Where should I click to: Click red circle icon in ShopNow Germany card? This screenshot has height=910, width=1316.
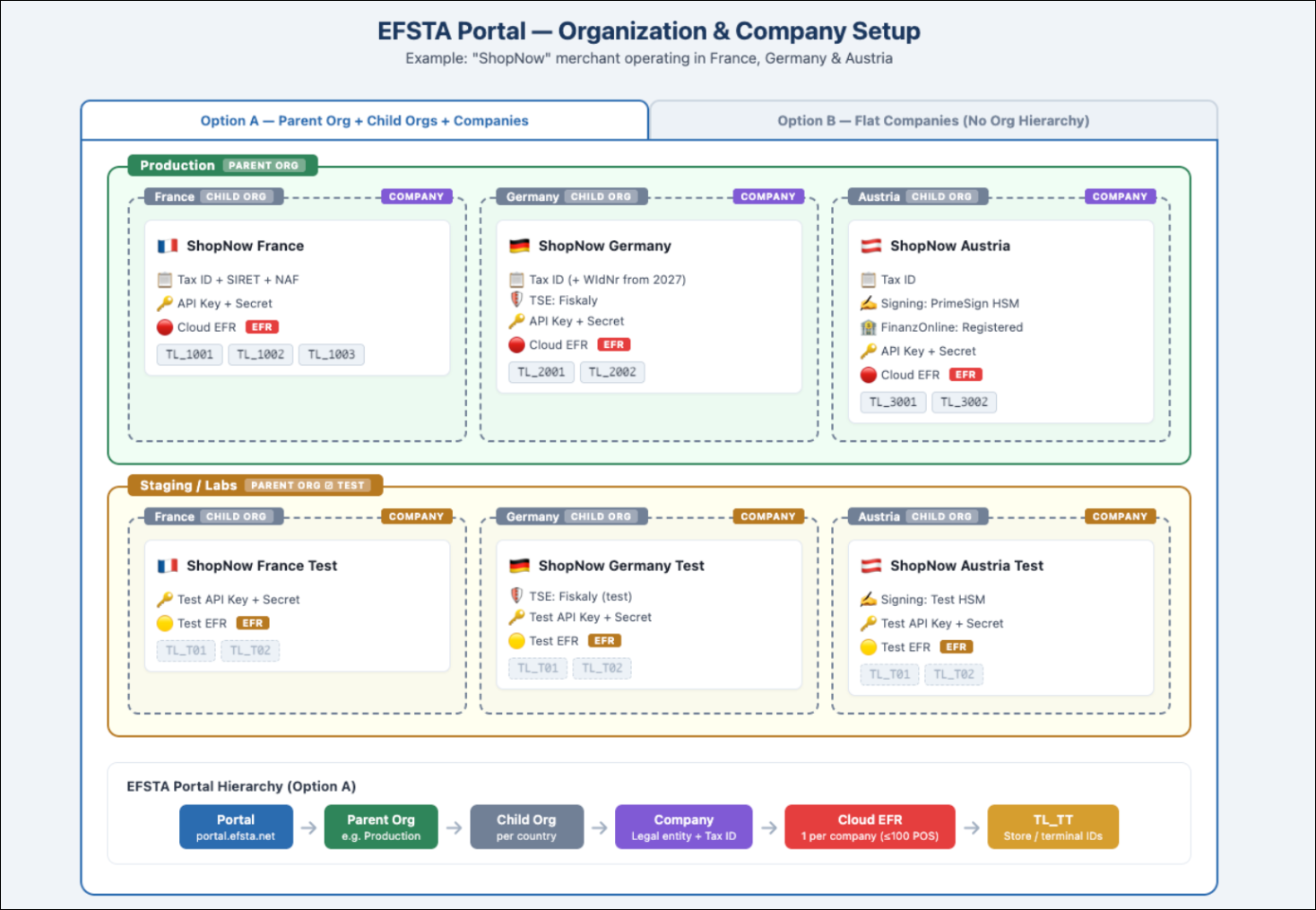click(x=516, y=344)
